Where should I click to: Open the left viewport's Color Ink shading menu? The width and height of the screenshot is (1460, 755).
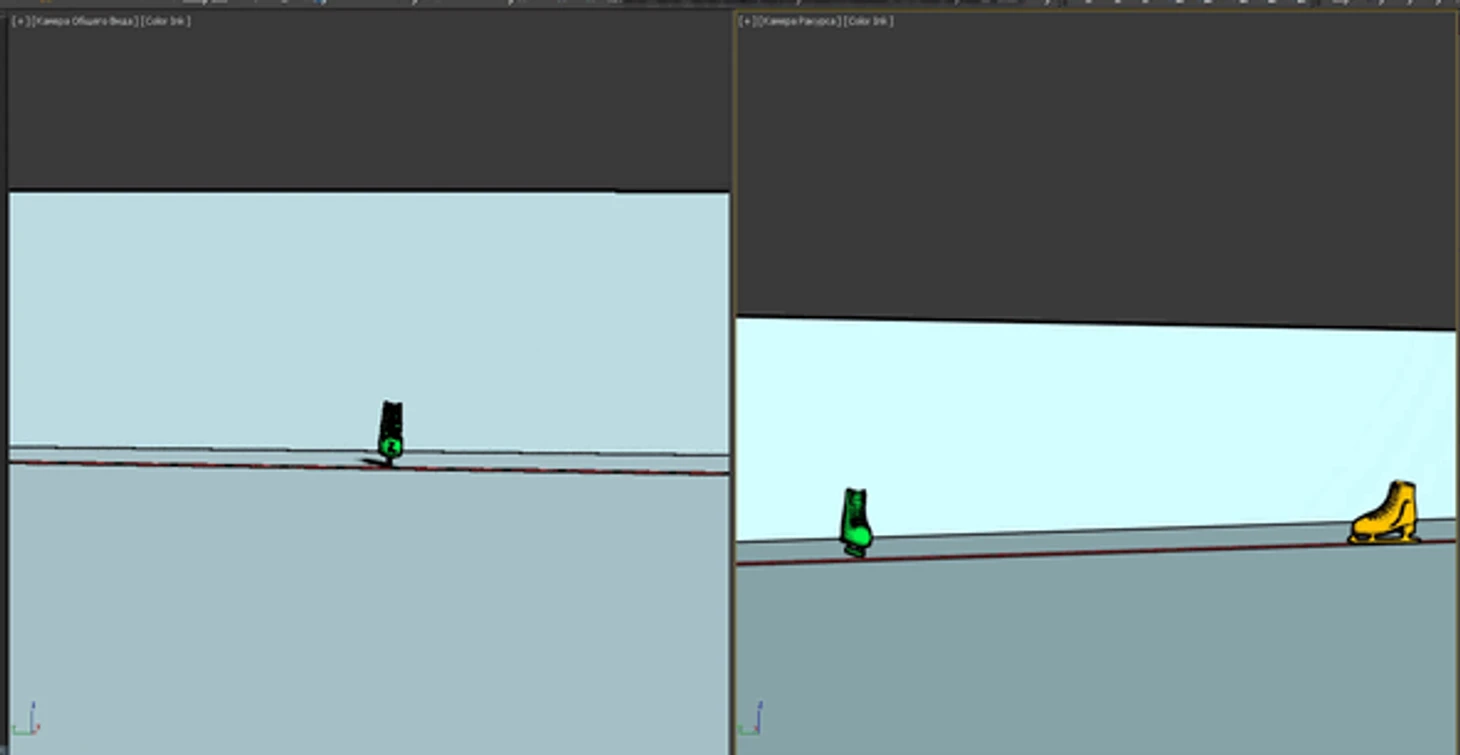pyautogui.click(x=166, y=21)
